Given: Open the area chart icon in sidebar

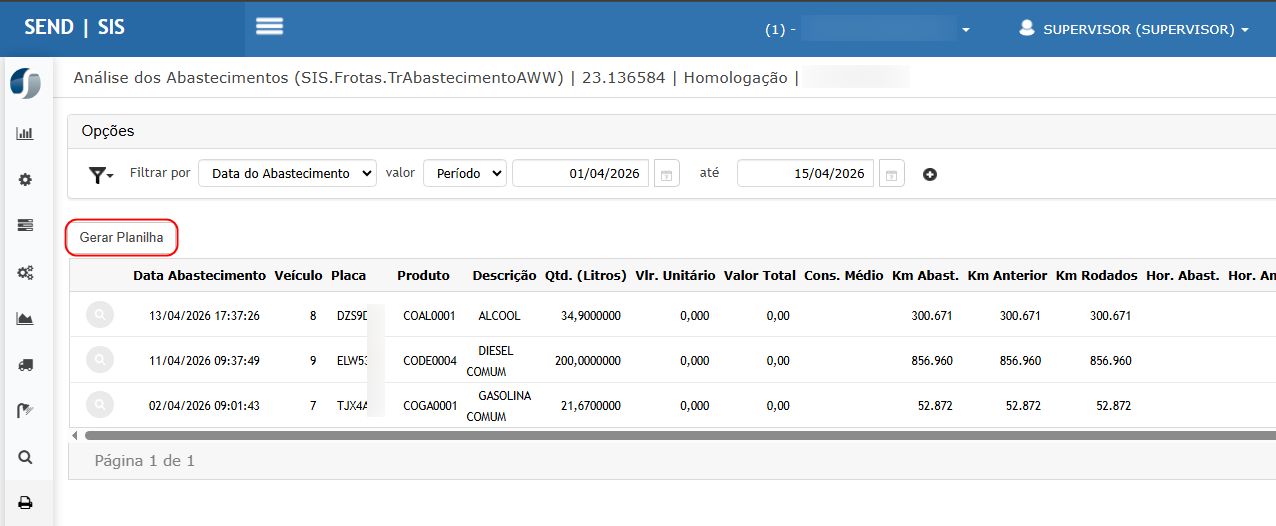Looking at the screenshot, I should point(25,319).
